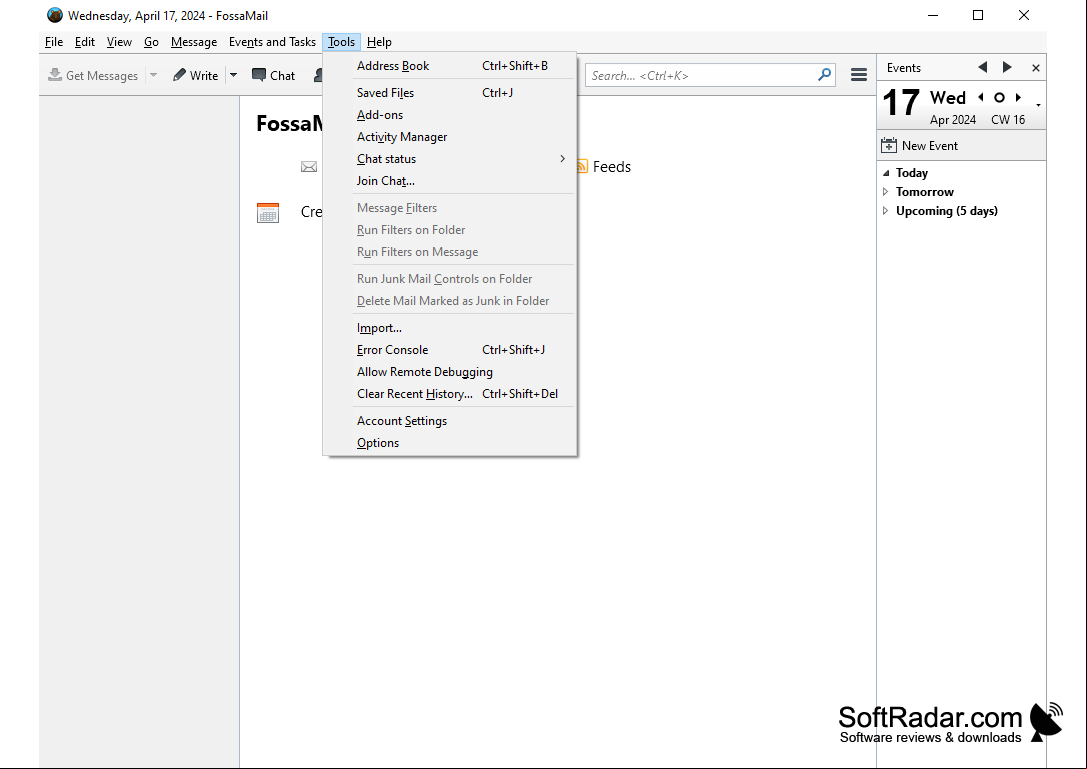
Task: Click the Write pencil icon
Action: click(180, 75)
